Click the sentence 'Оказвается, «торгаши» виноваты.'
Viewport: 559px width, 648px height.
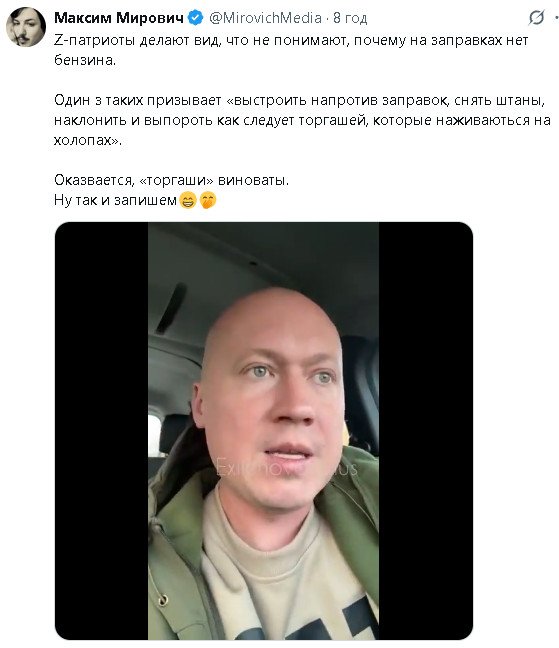tap(171, 180)
